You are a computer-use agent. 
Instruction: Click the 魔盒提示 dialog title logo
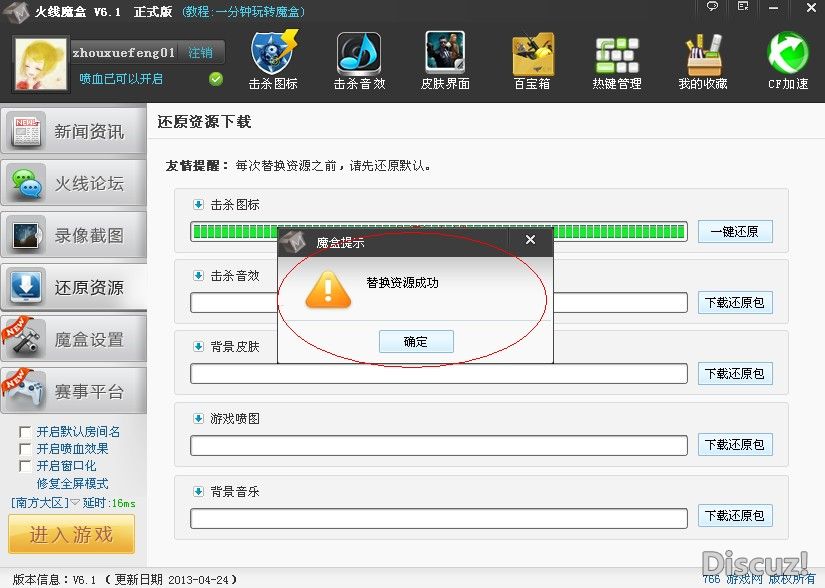tap(293, 242)
